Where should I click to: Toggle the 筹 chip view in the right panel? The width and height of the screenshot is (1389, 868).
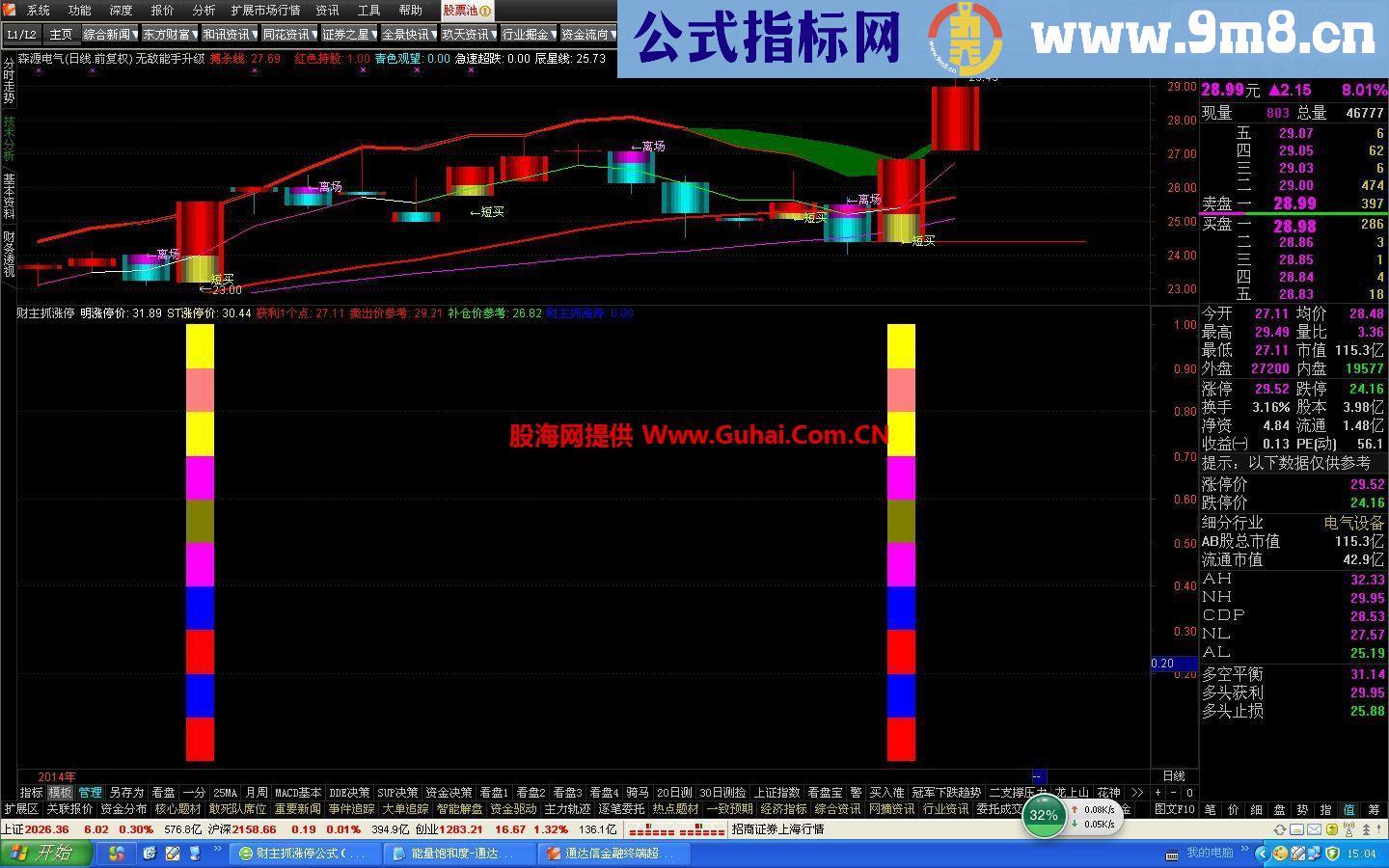coord(1373,810)
